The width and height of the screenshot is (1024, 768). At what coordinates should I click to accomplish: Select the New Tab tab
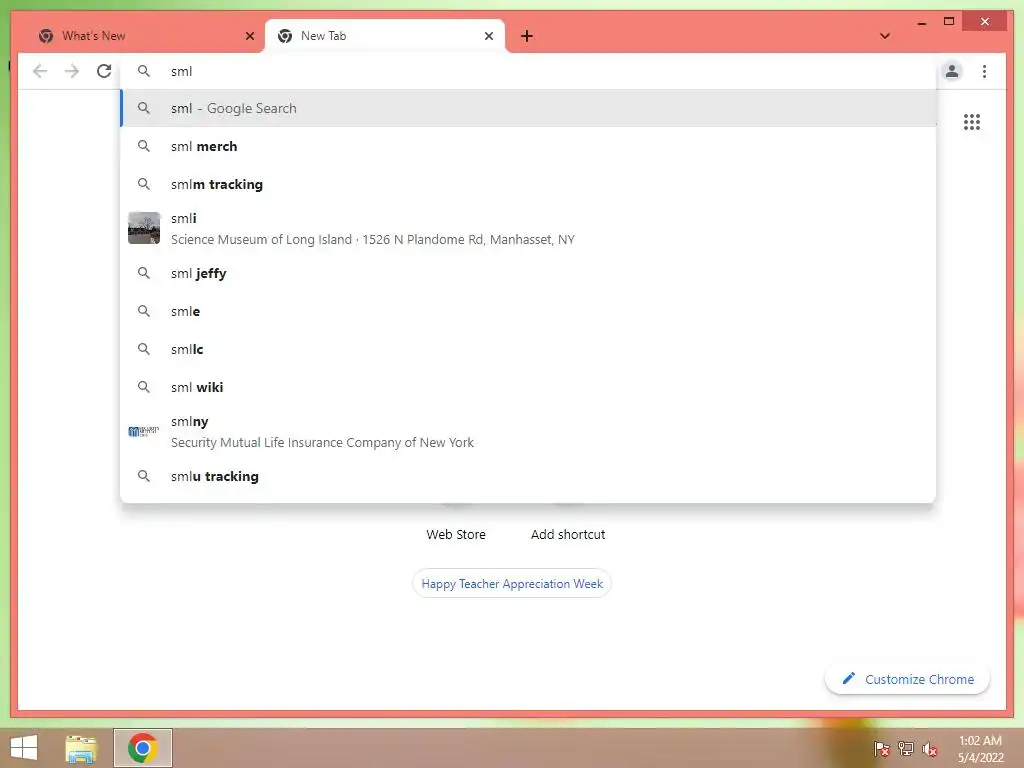click(x=385, y=36)
